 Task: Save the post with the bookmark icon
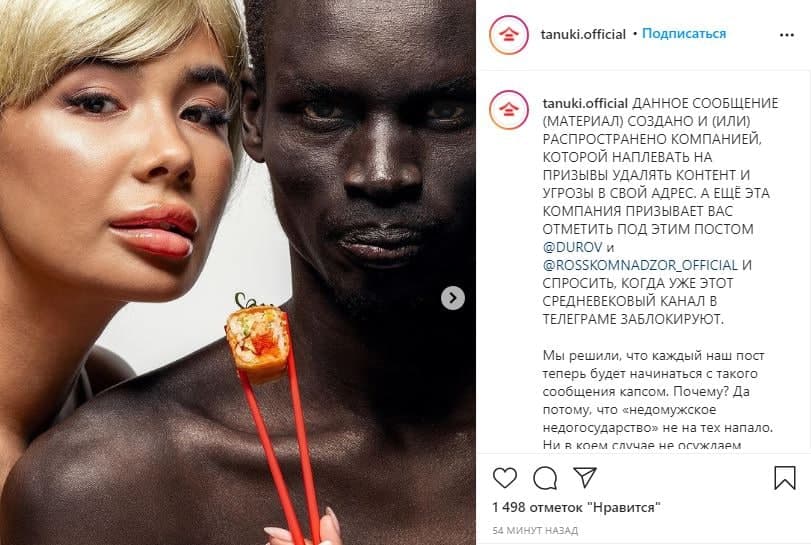[785, 478]
